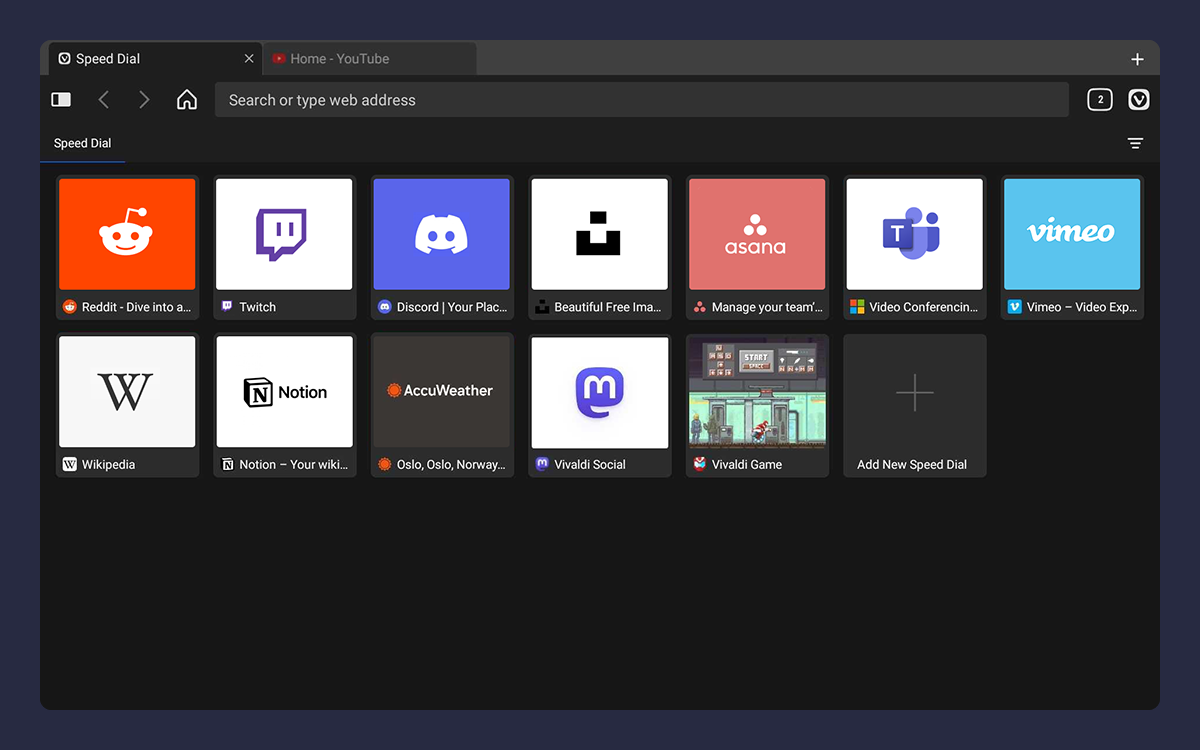Go forward with the right arrow
This screenshot has height=750, width=1200.
pos(144,100)
